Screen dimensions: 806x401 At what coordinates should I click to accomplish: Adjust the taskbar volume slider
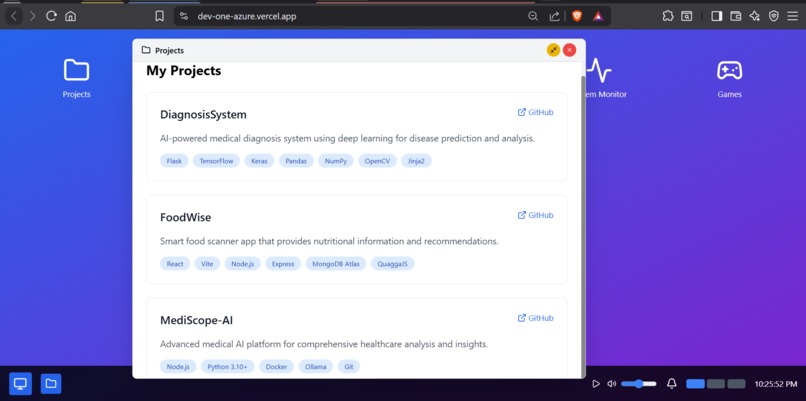(x=639, y=384)
